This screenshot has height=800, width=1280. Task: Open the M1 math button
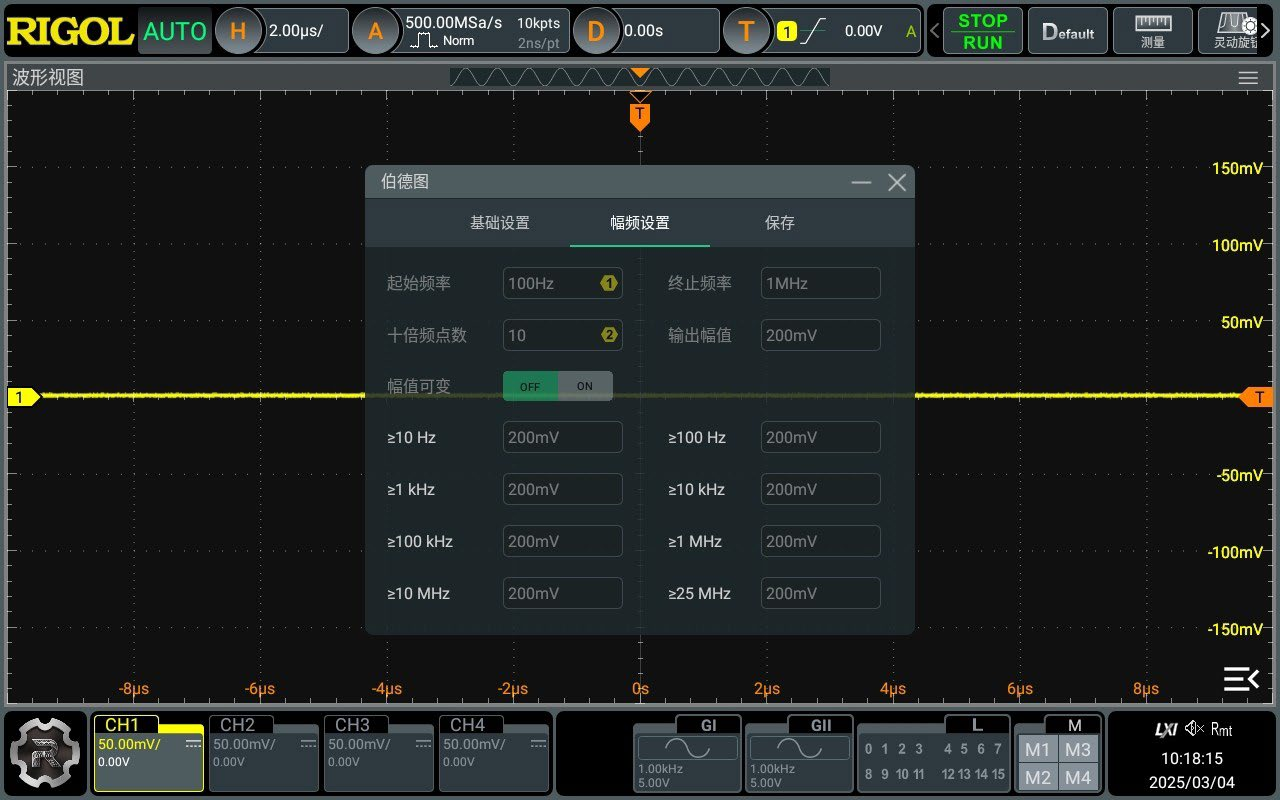(x=1037, y=749)
